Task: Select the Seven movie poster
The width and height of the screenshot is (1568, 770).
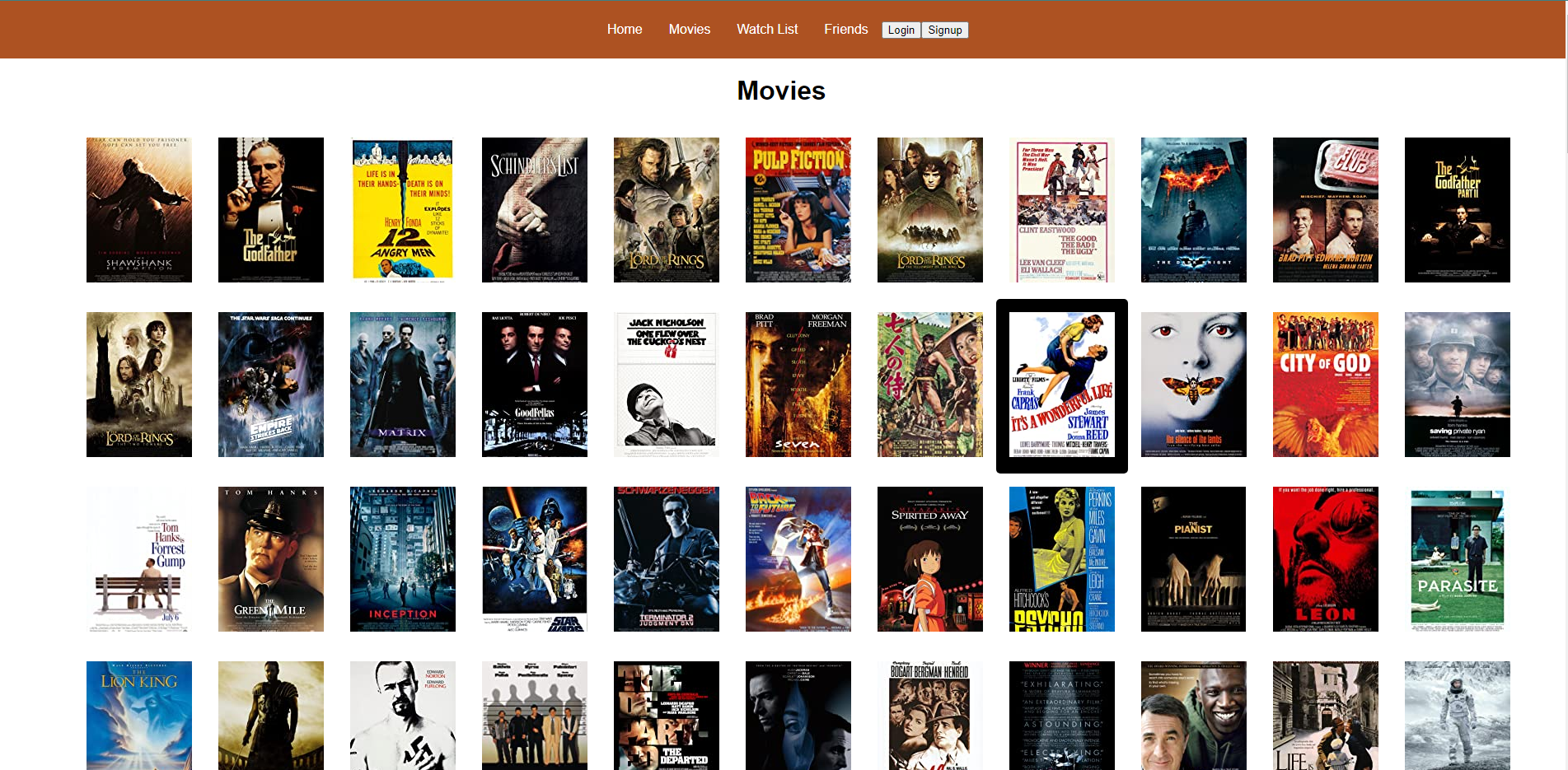Action: (798, 385)
